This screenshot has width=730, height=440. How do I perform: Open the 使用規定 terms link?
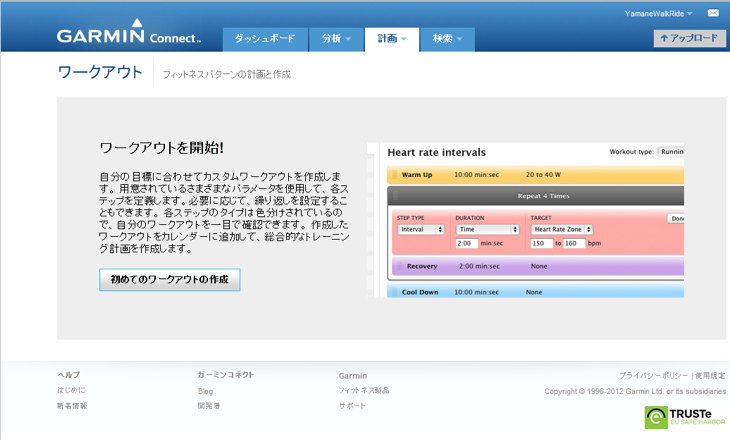(710, 375)
